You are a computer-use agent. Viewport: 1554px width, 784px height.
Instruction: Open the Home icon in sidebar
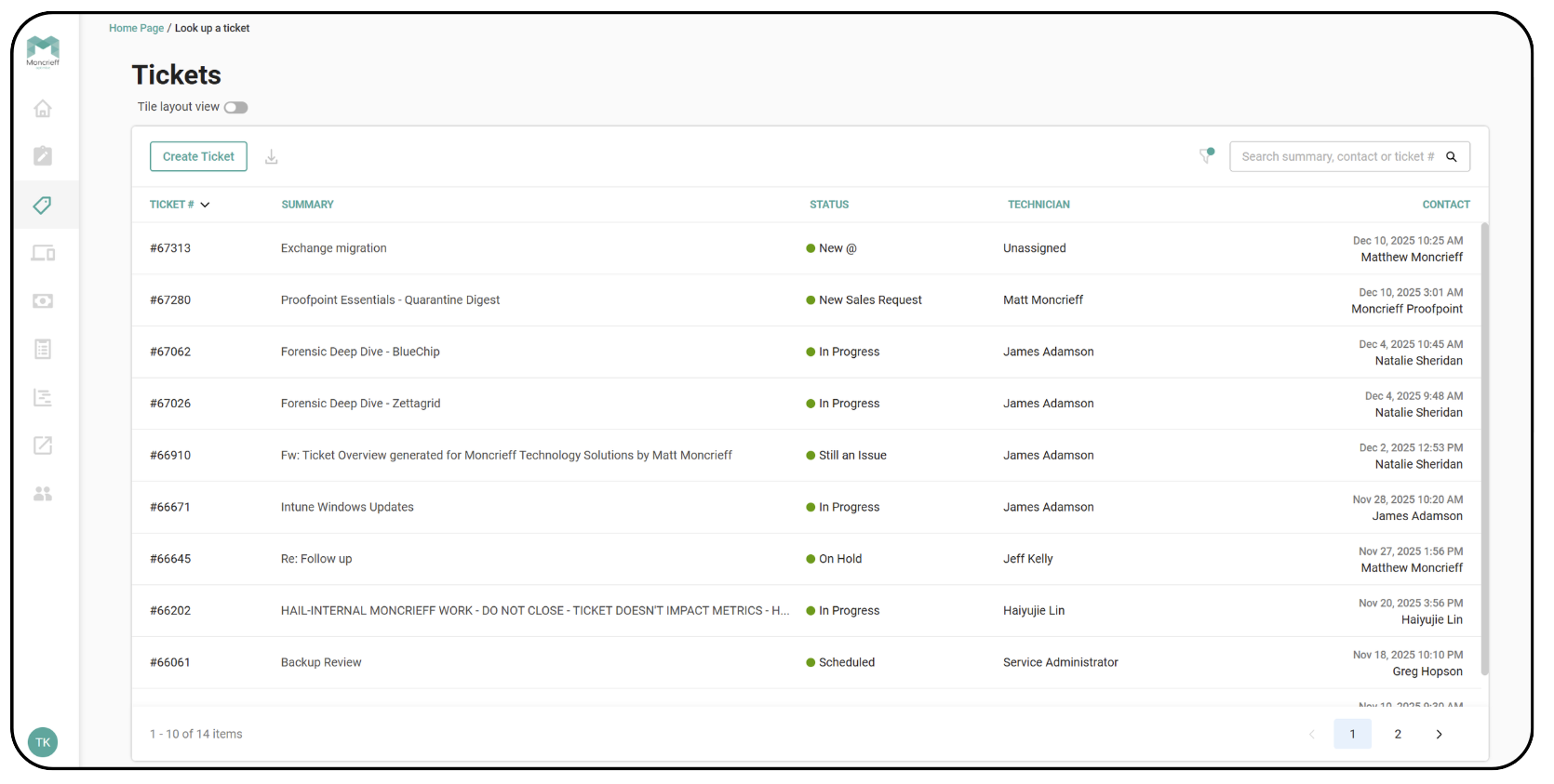point(43,109)
